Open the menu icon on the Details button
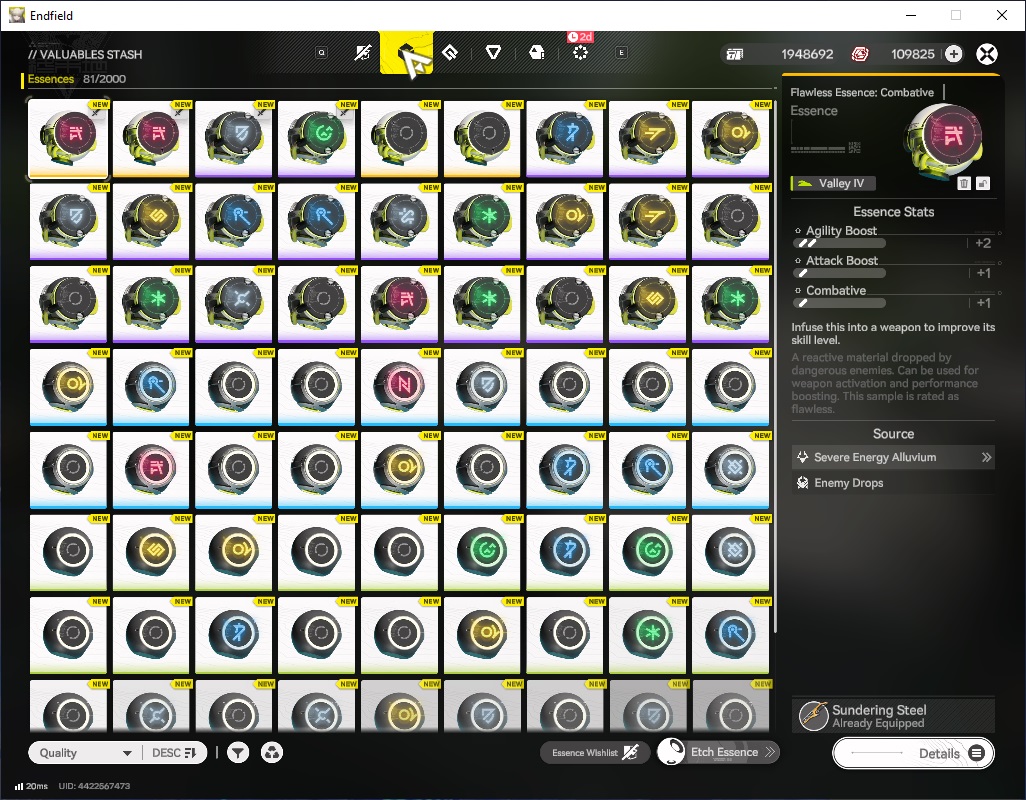Image resolution: width=1026 pixels, height=800 pixels. tap(976, 754)
